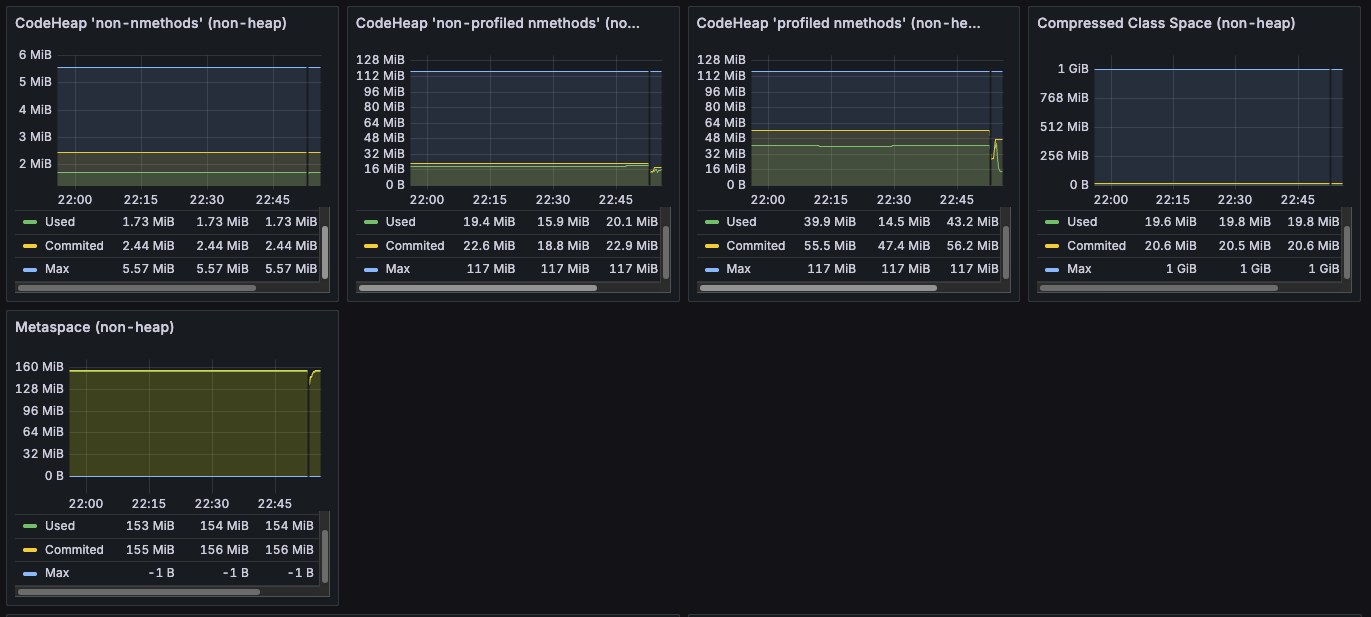Open the Compressed Class Space panel title menu
Viewport: 1371px width, 617px height.
[x=1166, y=23]
